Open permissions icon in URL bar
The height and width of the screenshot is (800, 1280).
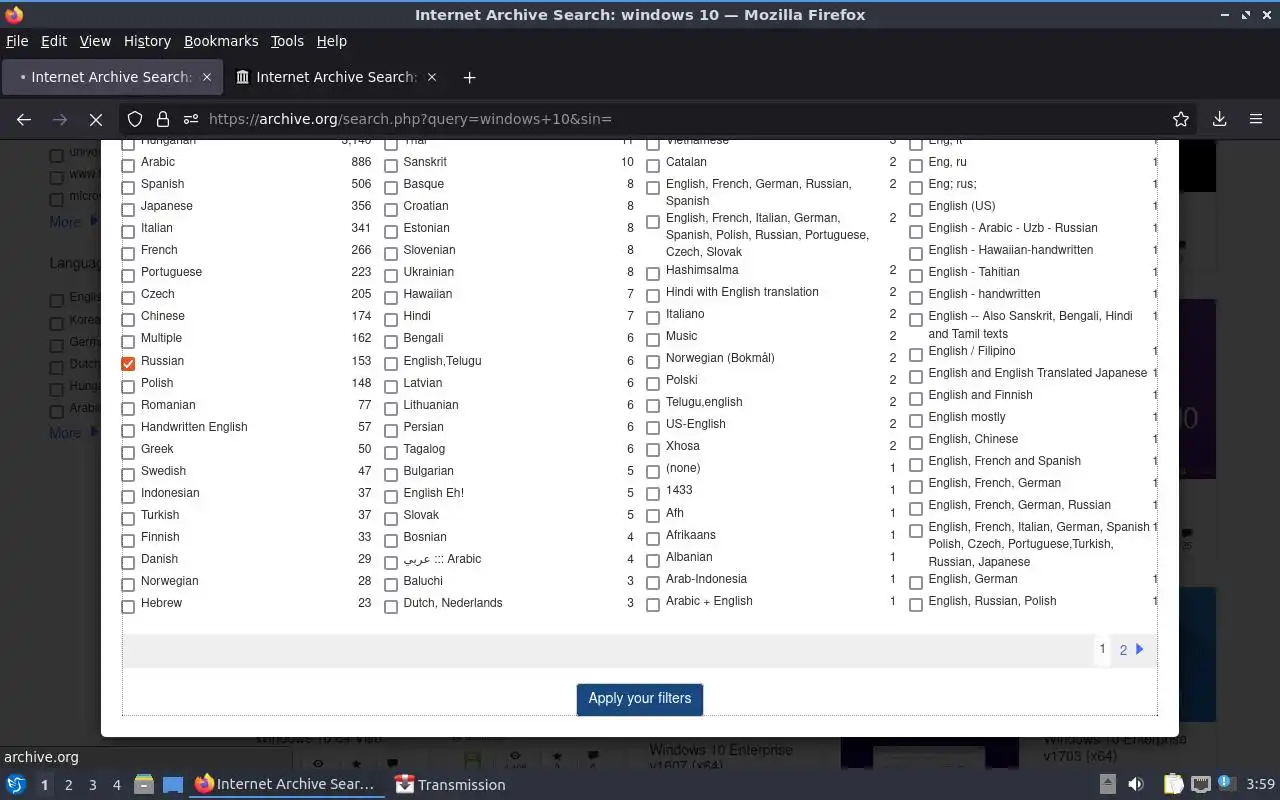tap(191, 119)
